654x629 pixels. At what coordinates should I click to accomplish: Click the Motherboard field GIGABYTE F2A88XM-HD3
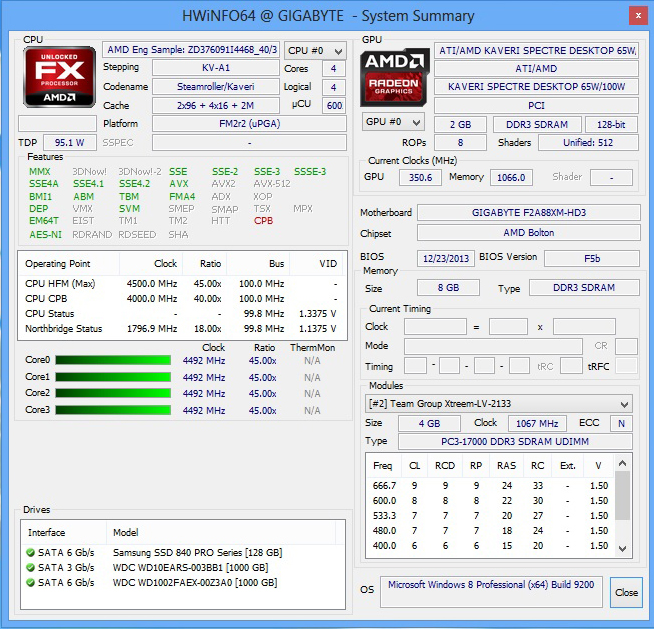pos(529,213)
